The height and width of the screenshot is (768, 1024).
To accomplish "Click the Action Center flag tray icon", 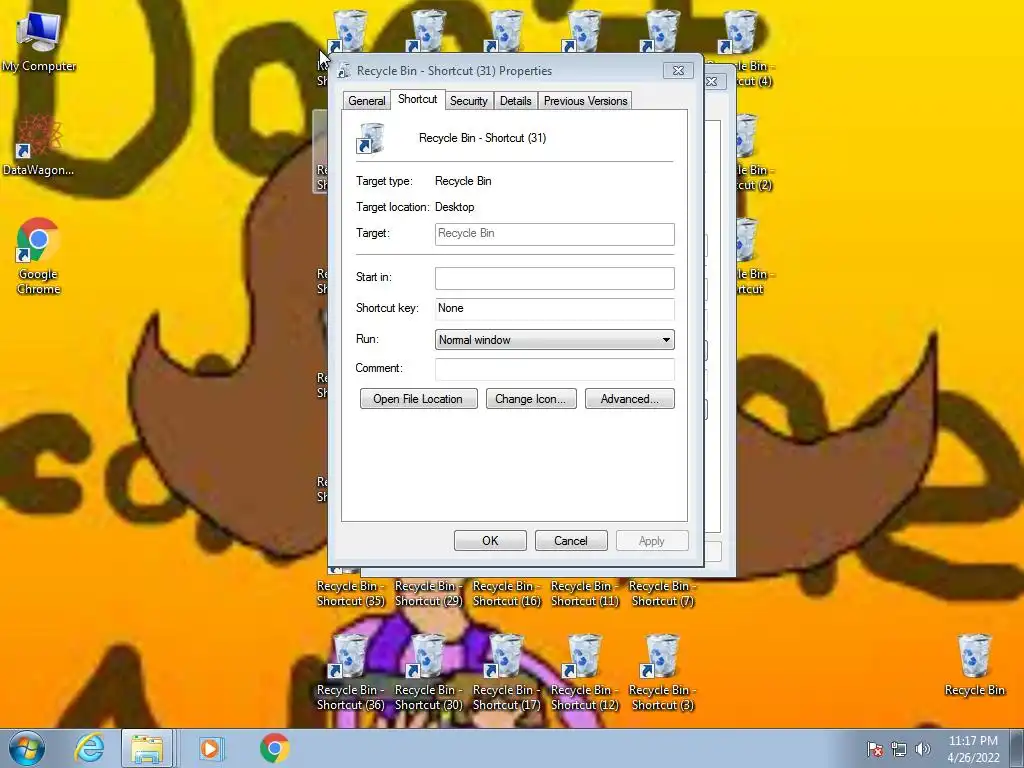I will (x=875, y=749).
